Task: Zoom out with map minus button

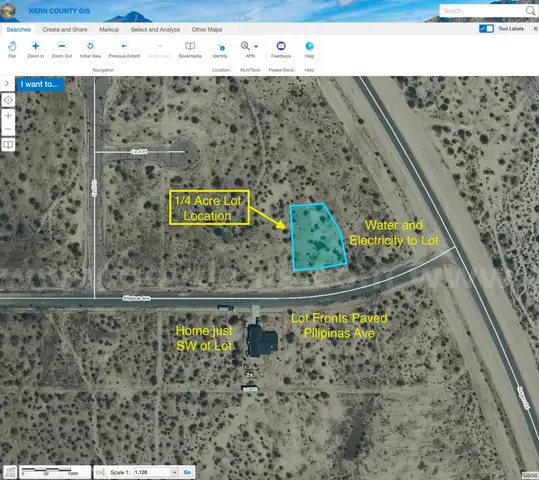Action: (x=8, y=129)
